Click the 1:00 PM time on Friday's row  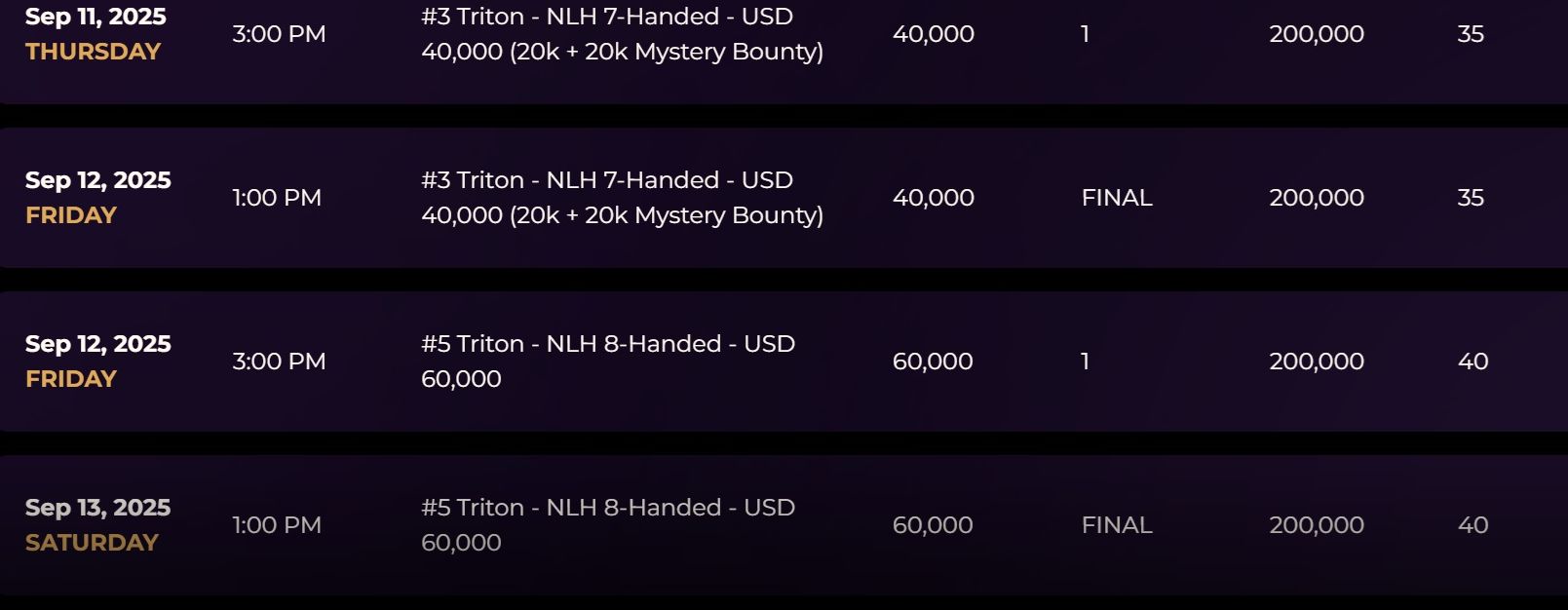point(277,198)
